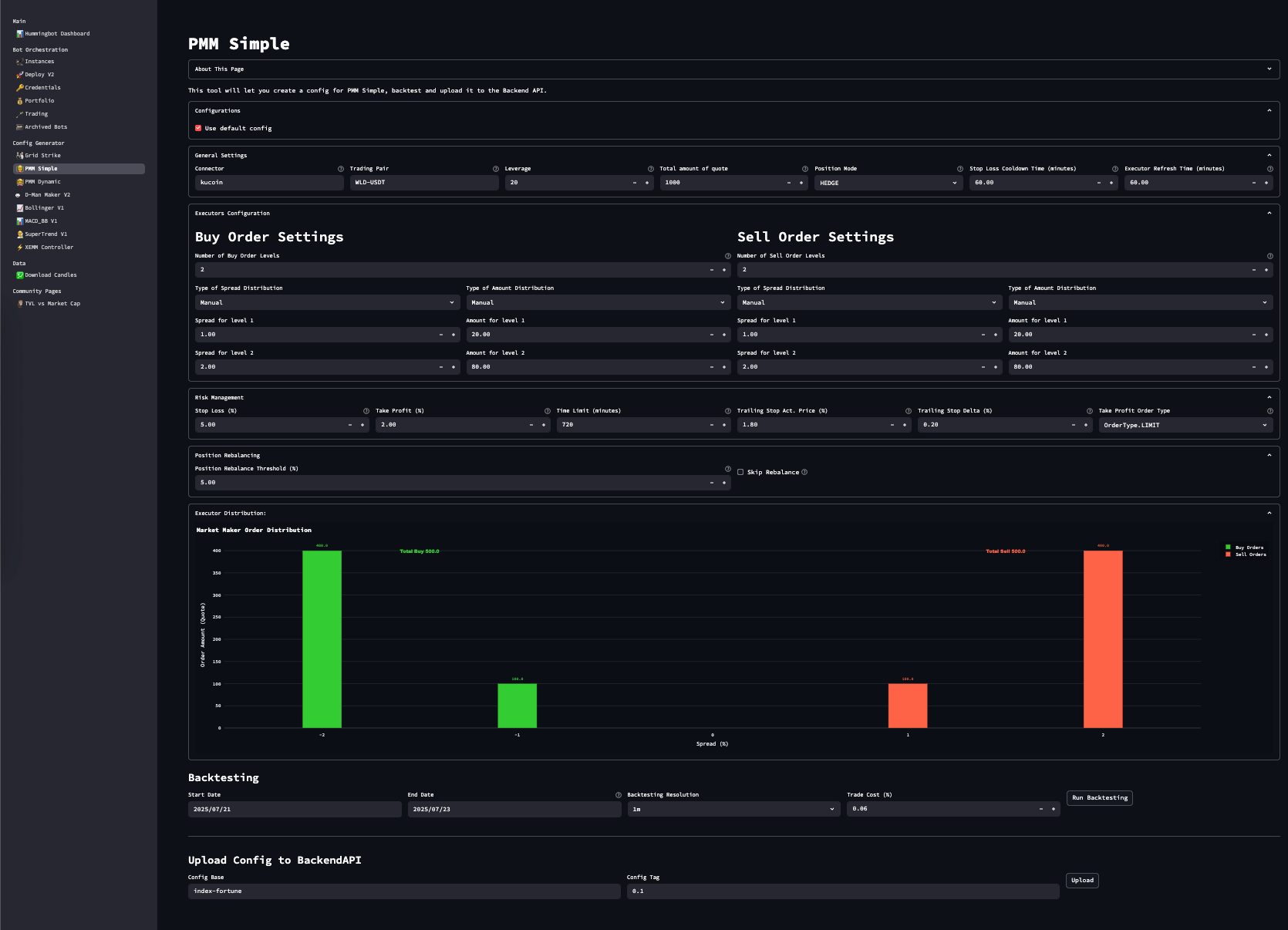The width and height of the screenshot is (1288, 930).
Task: Open Portfolio using the money bag icon
Action: 19,100
